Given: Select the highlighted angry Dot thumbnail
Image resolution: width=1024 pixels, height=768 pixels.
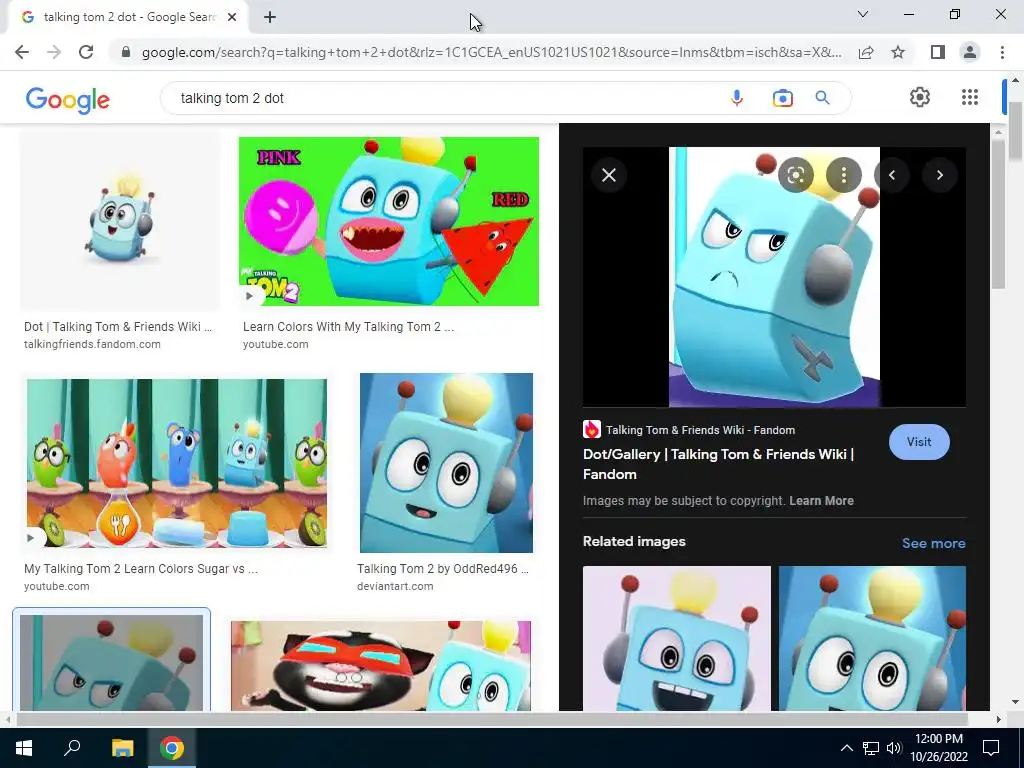Looking at the screenshot, I should tap(112, 662).
